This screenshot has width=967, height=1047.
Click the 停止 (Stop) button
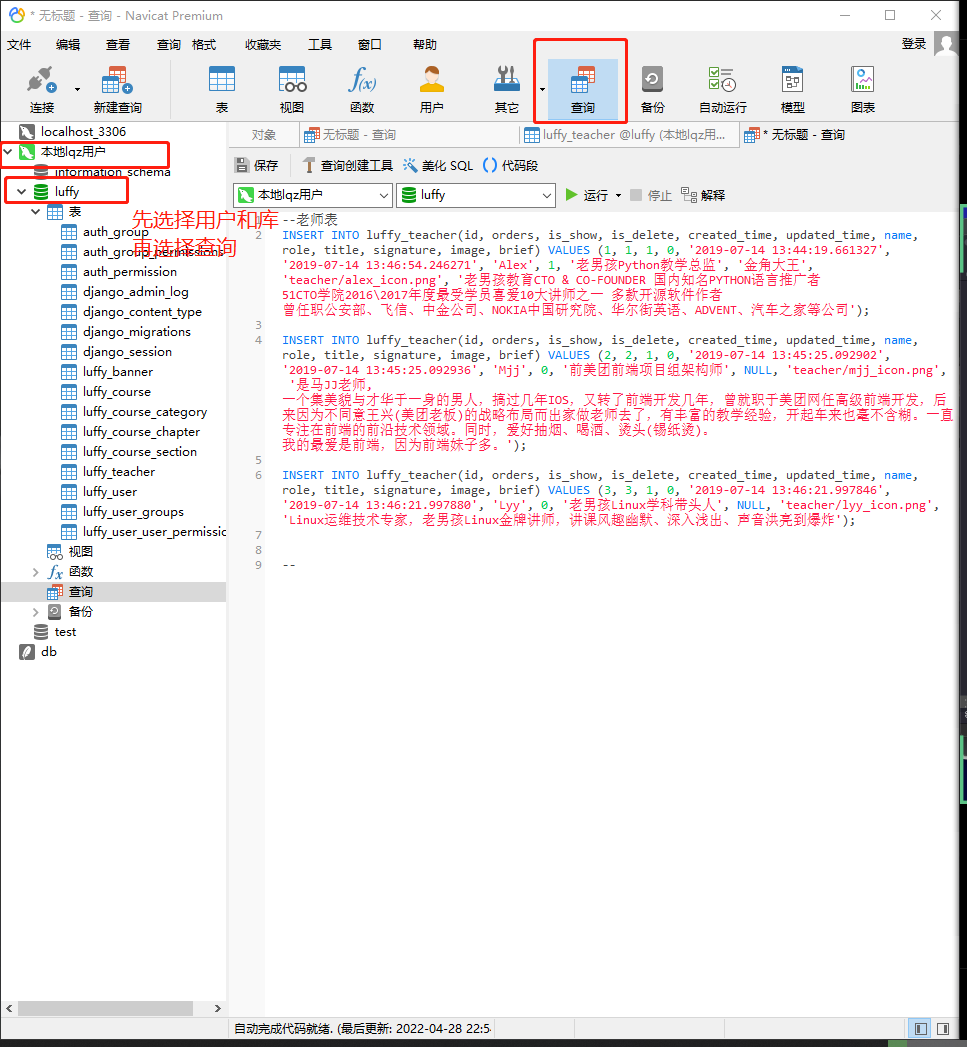pos(651,195)
